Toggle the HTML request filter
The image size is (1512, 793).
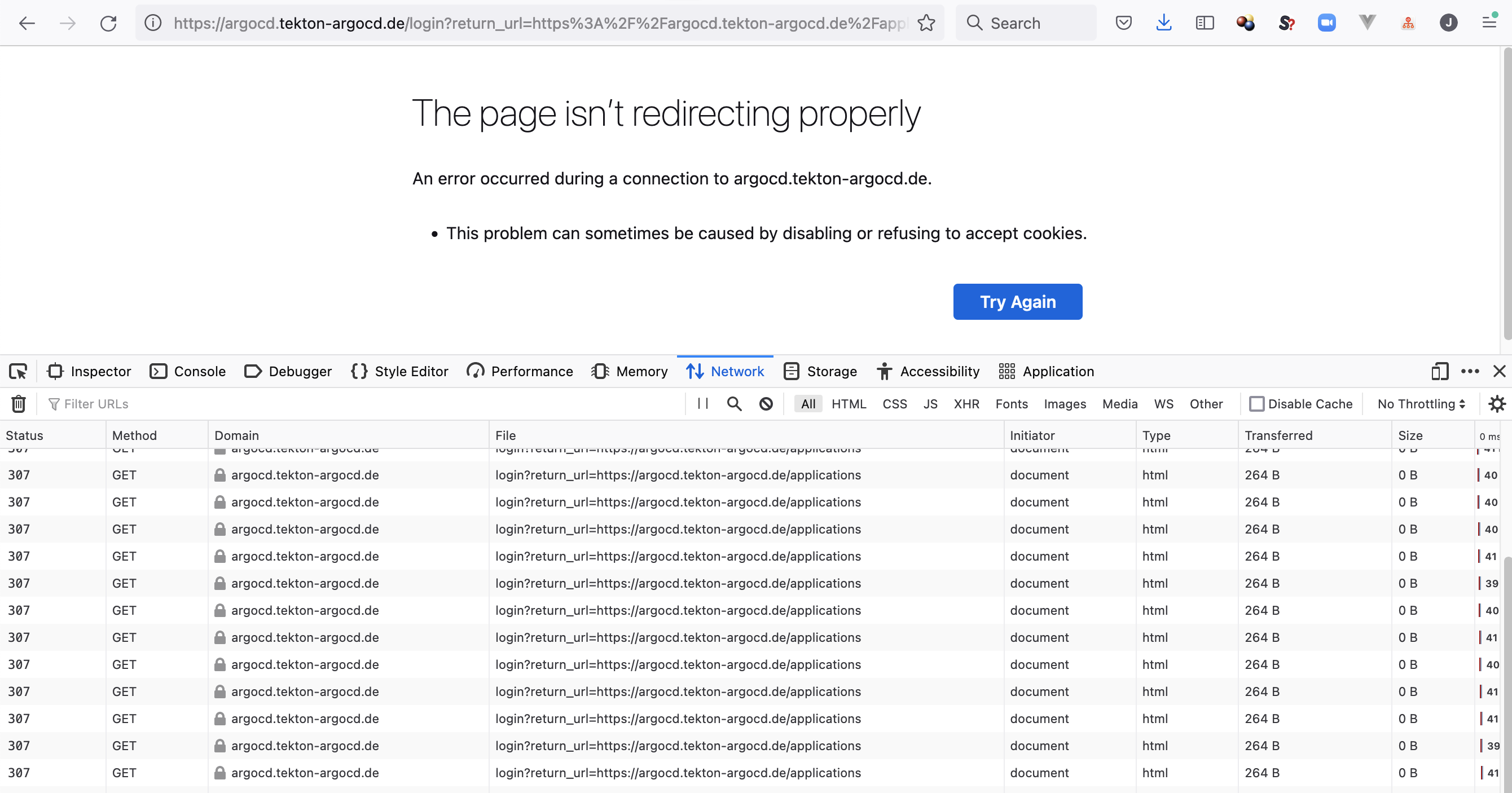(x=849, y=404)
